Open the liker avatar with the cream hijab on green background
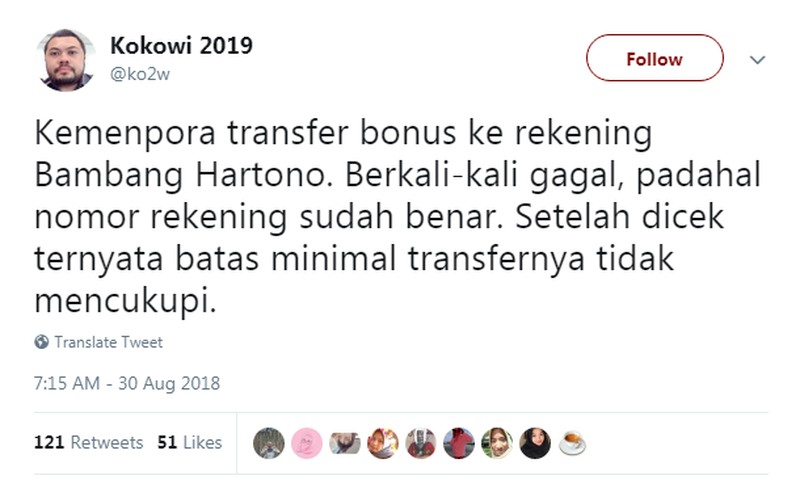This screenshot has height=484, width=800. [x=497, y=443]
